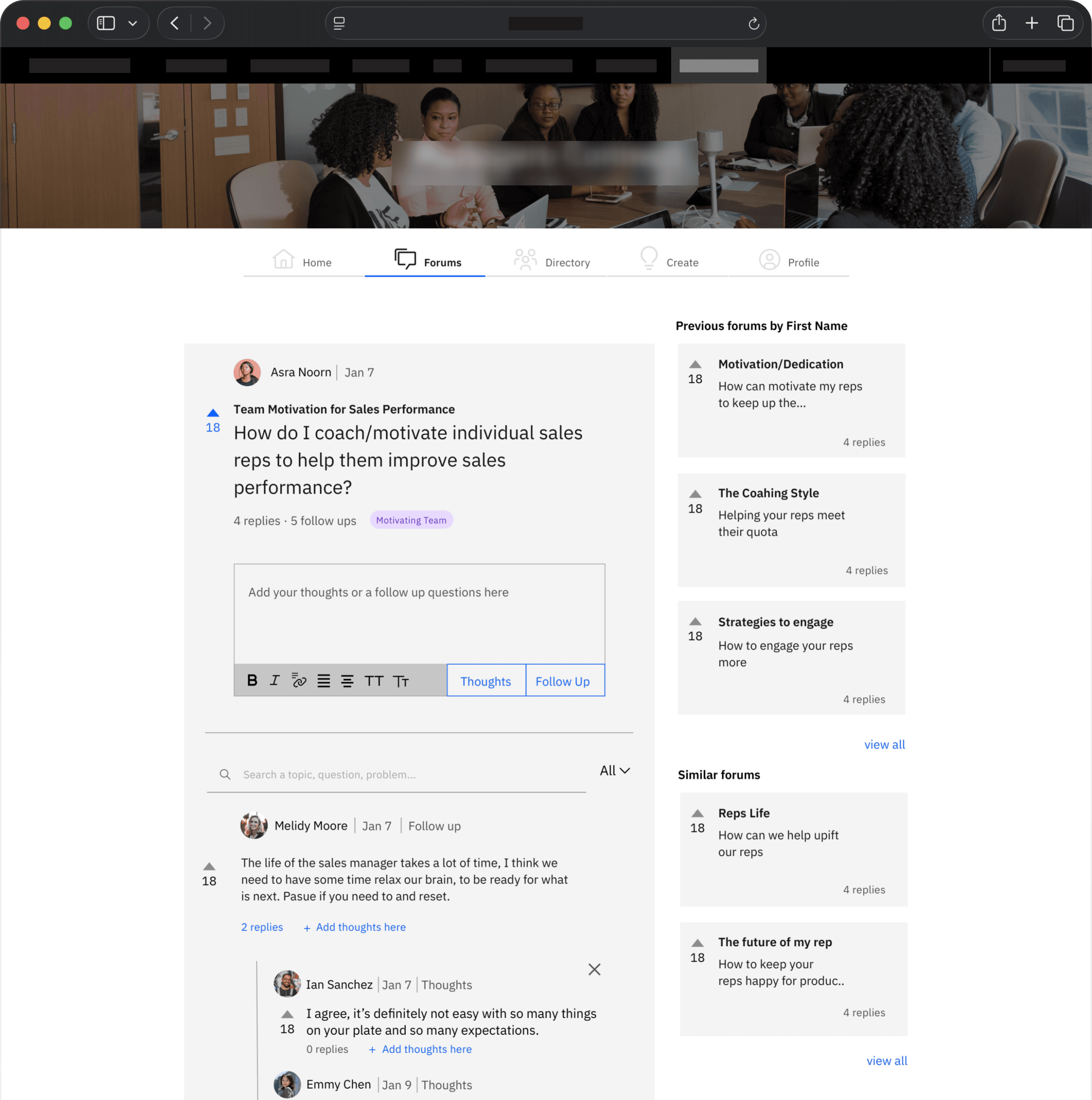Image resolution: width=1092 pixels, height=1100 pixels.
Task: Open the reader page icon in address bar
Action: click(x=339, y=23)
